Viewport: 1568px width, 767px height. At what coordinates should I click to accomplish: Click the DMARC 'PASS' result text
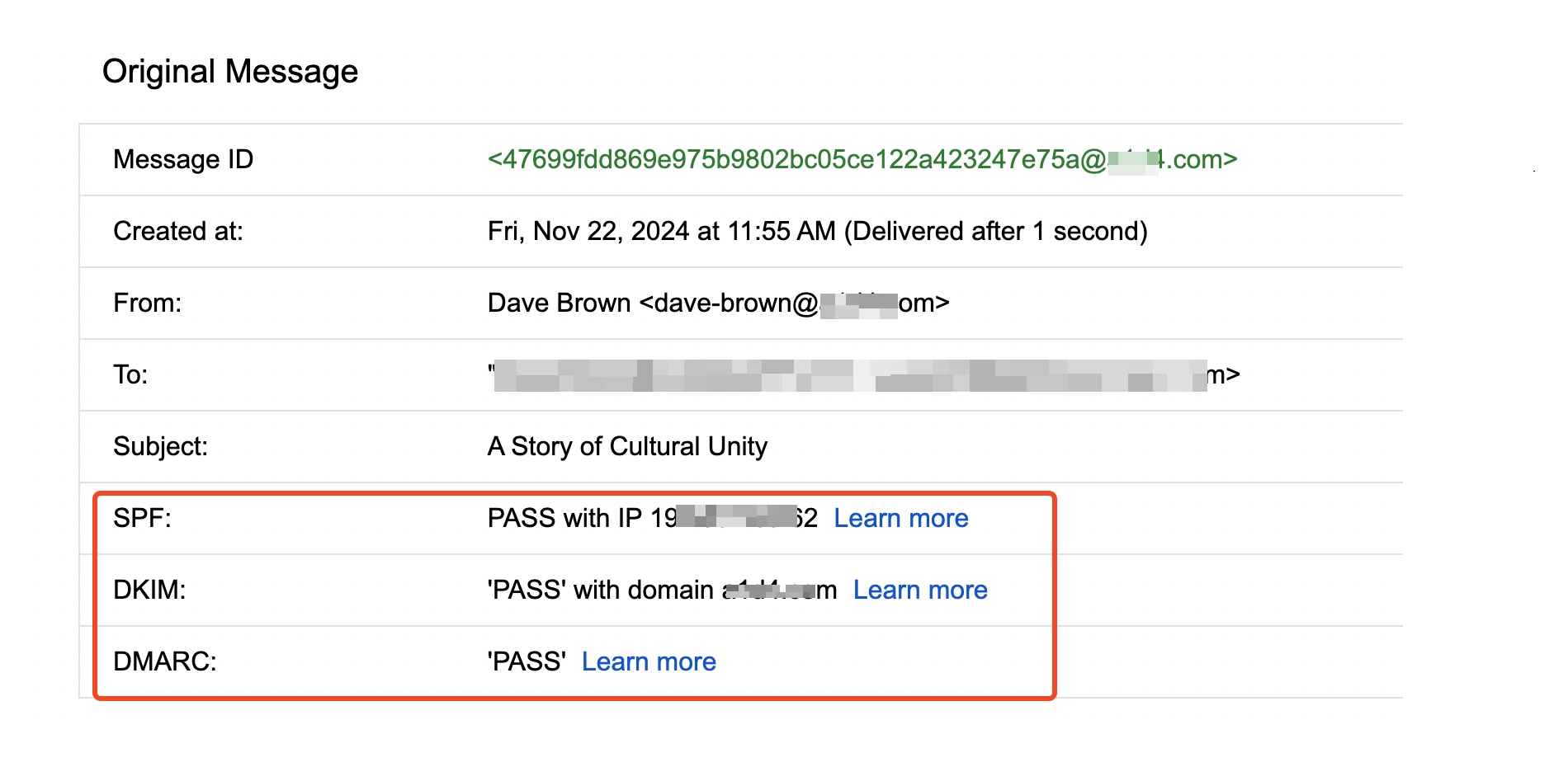point(527,661)
